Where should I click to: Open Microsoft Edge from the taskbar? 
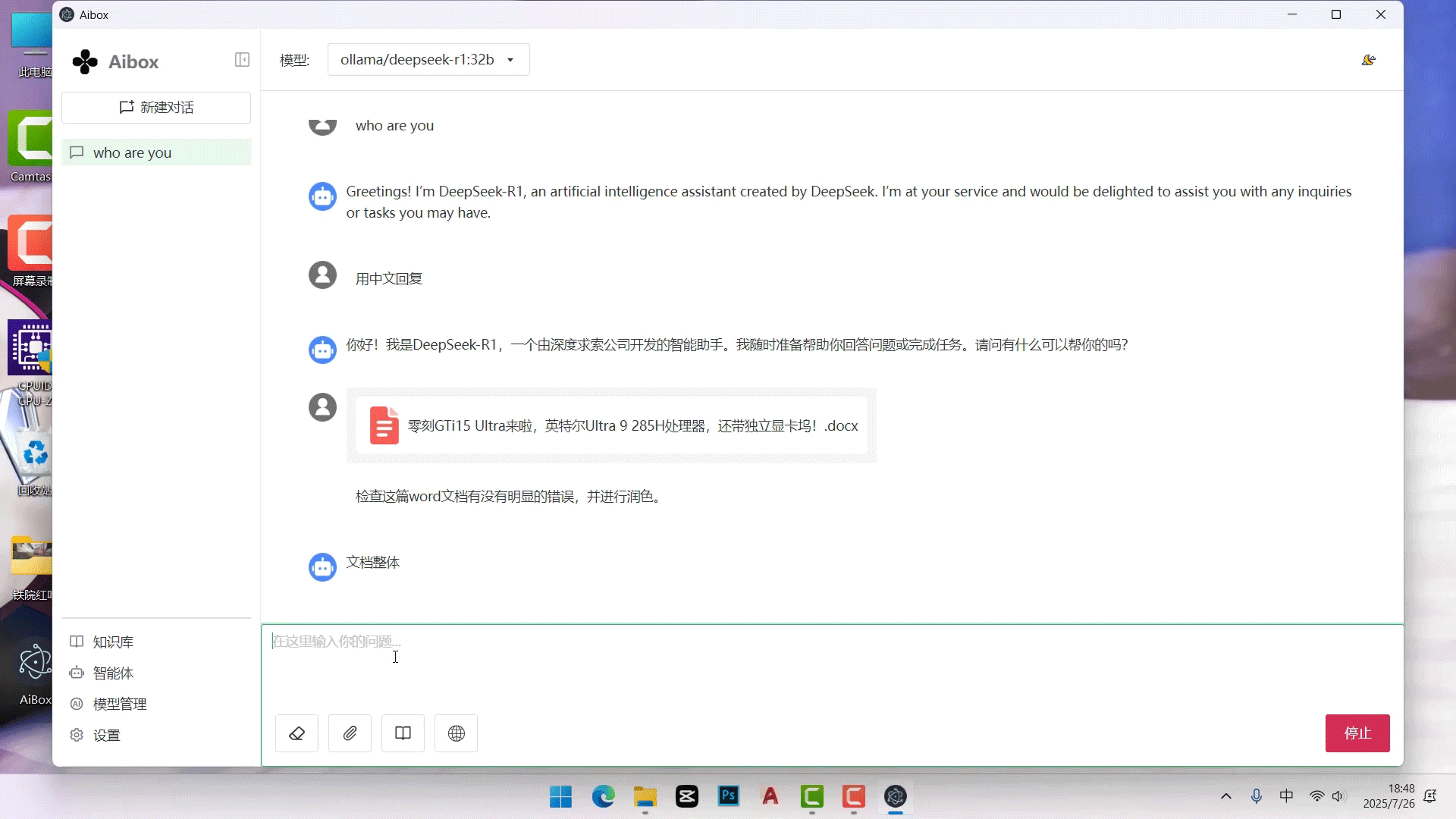coord(602,796)
